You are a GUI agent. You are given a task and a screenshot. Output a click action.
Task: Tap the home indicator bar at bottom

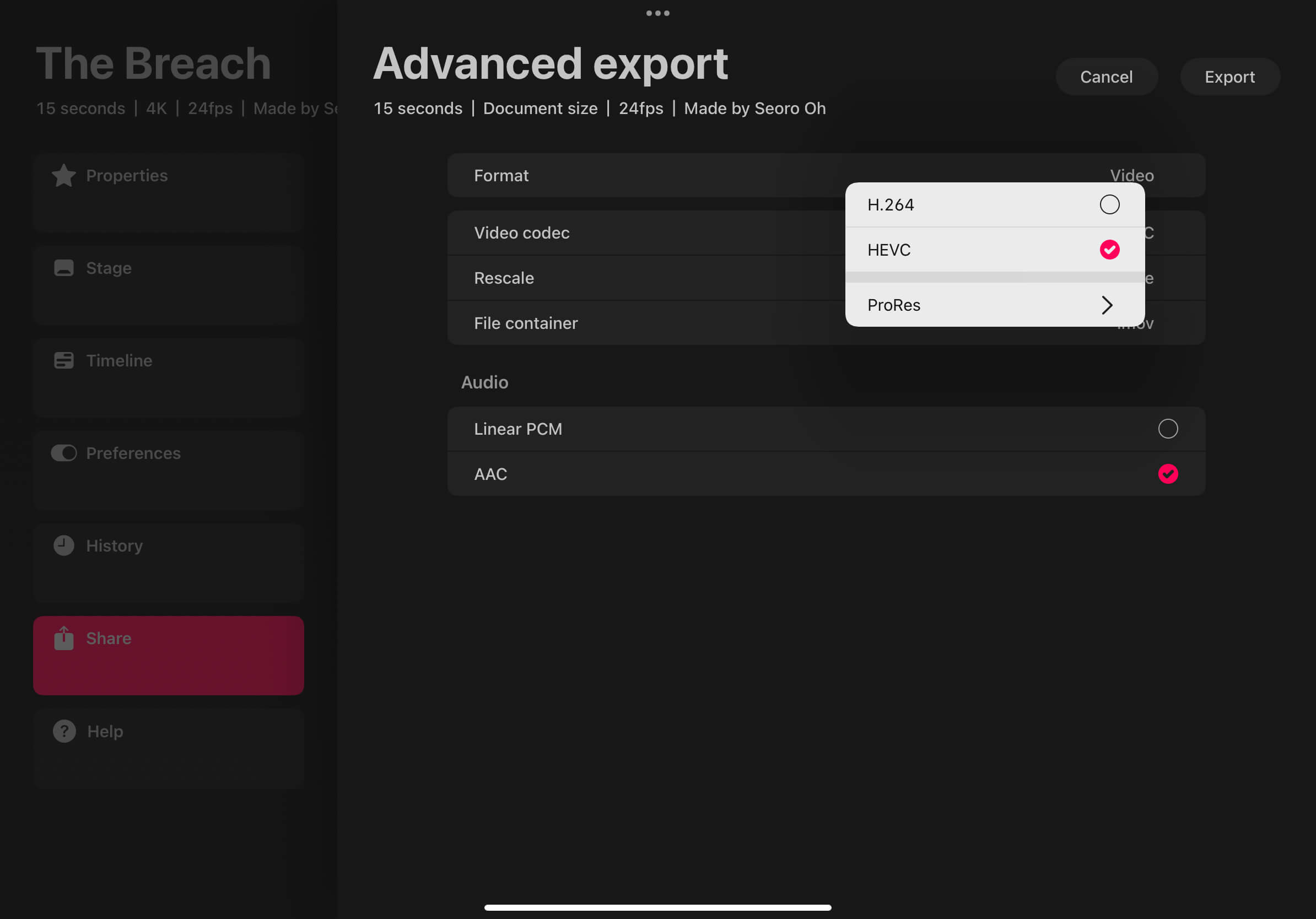(657, 907)
